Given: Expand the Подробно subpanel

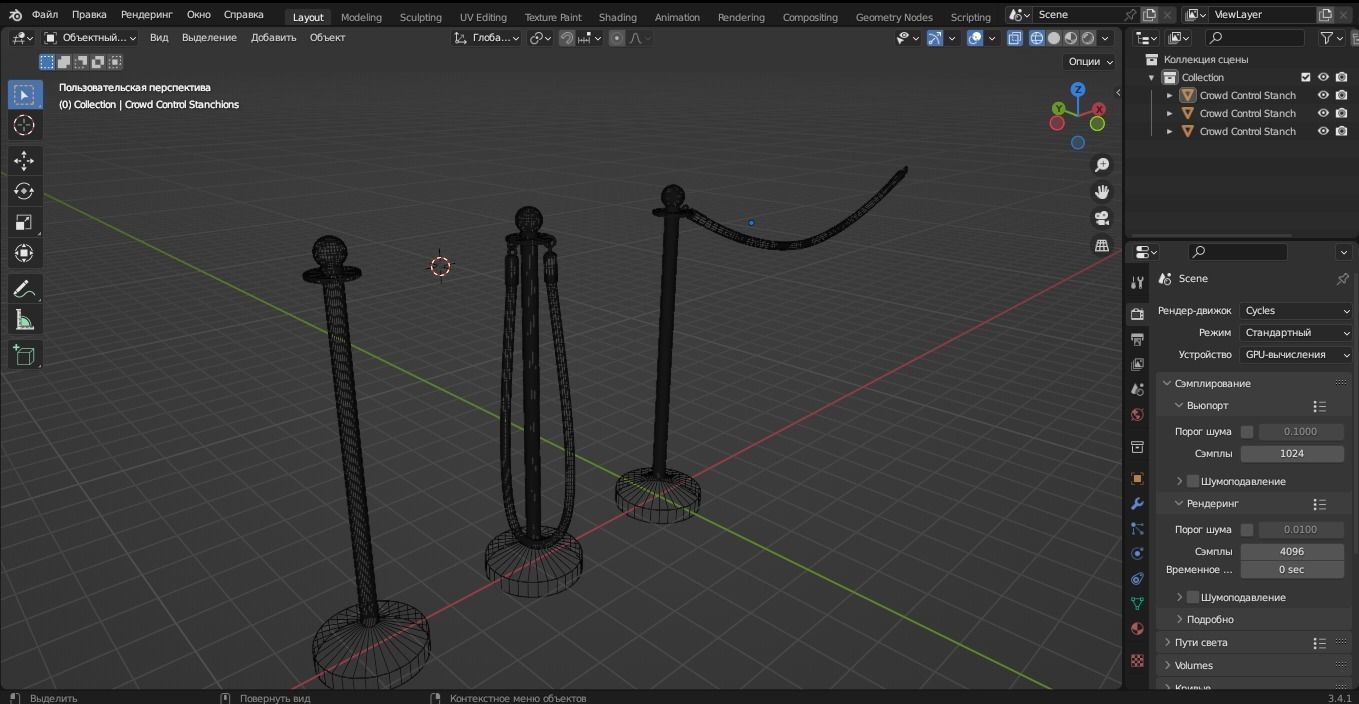Looking at the screenshot, I should [1179, 619].
